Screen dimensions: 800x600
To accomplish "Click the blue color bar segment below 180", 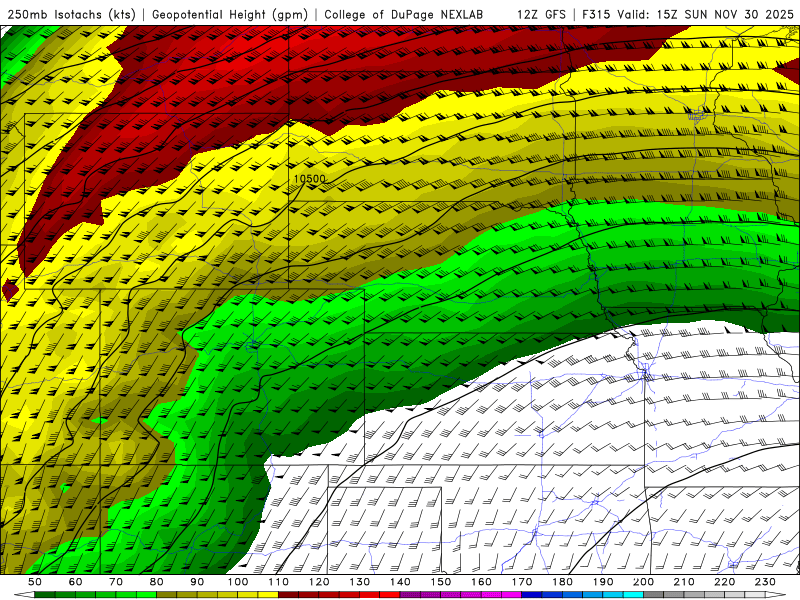I will click(573, 595).
